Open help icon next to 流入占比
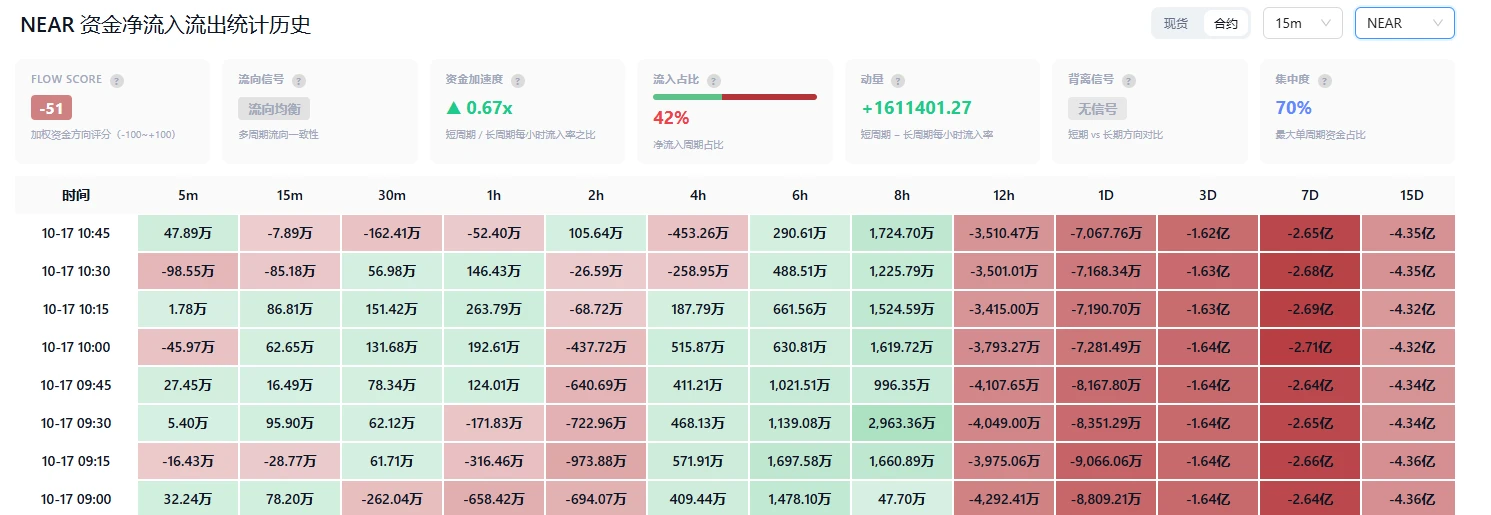This screenshot has height=515, width=1491. click(x=713, y=80)
